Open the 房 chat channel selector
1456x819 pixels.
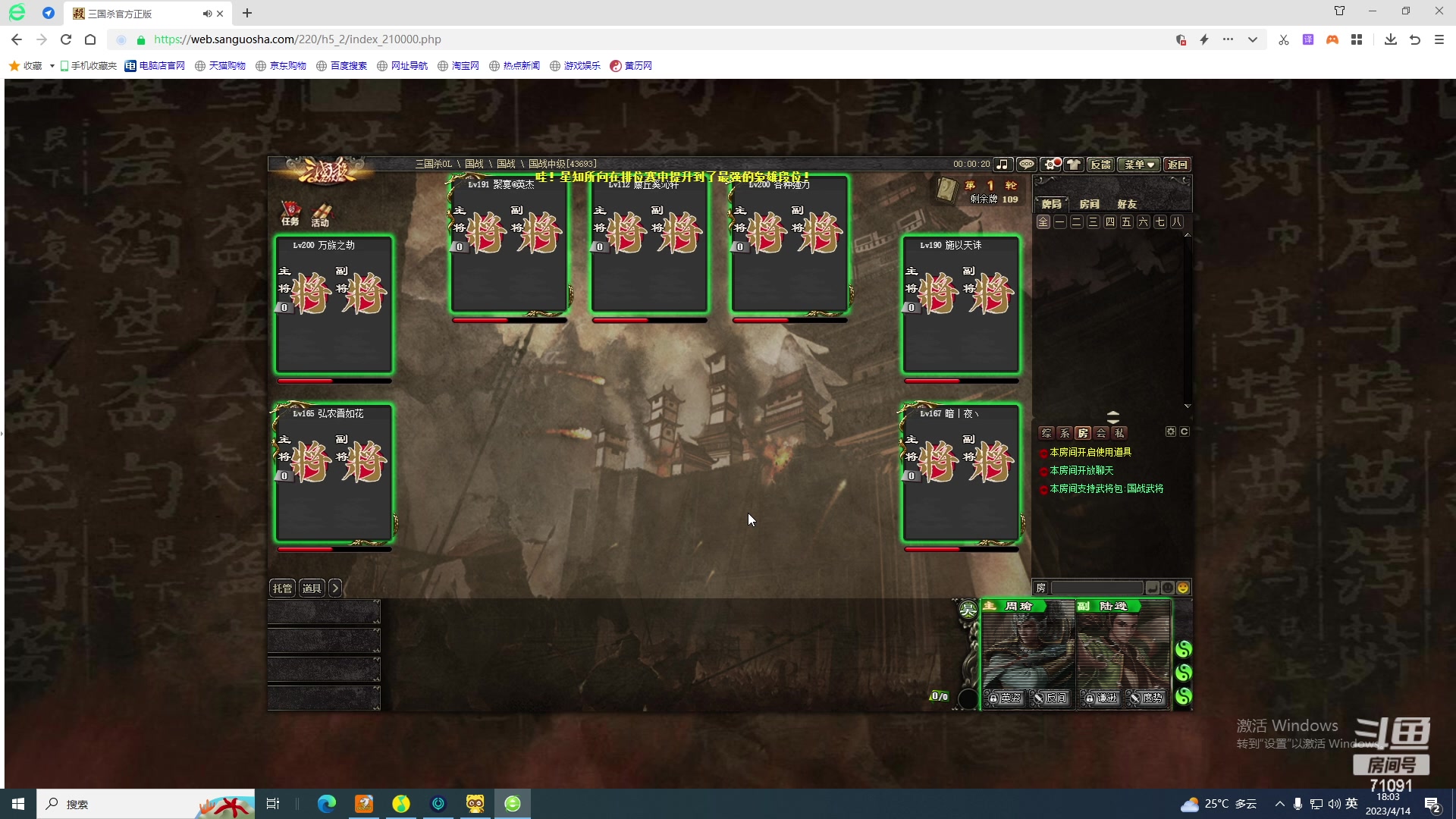[1041, 588]
